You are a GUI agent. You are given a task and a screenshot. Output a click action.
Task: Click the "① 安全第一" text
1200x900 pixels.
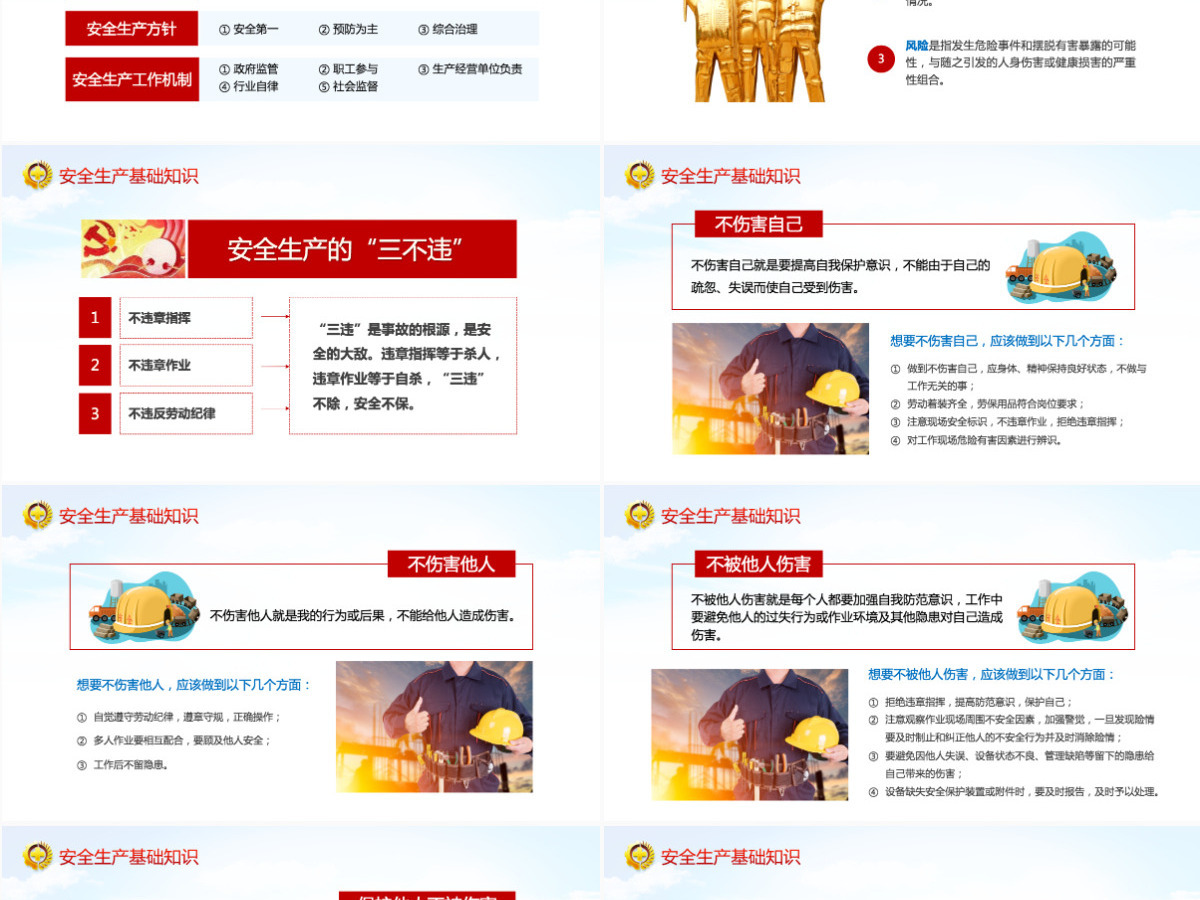248,29
